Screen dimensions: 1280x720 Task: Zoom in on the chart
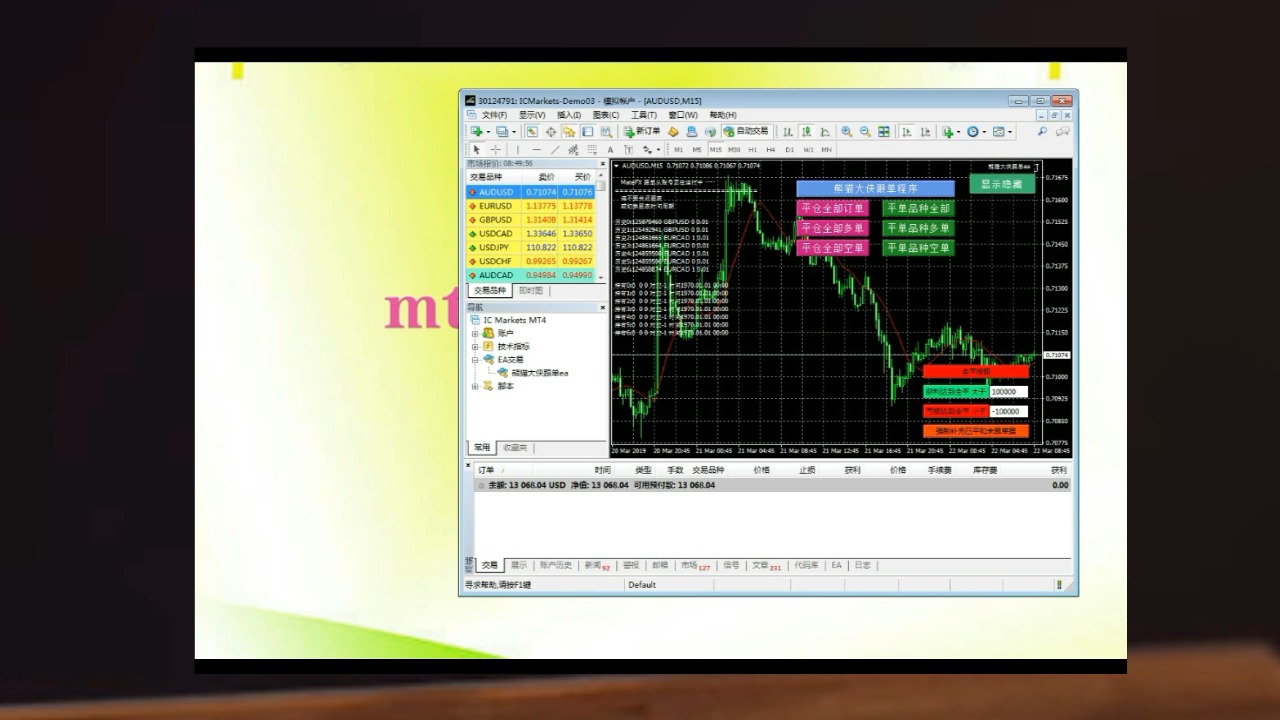tap(847, 132)
